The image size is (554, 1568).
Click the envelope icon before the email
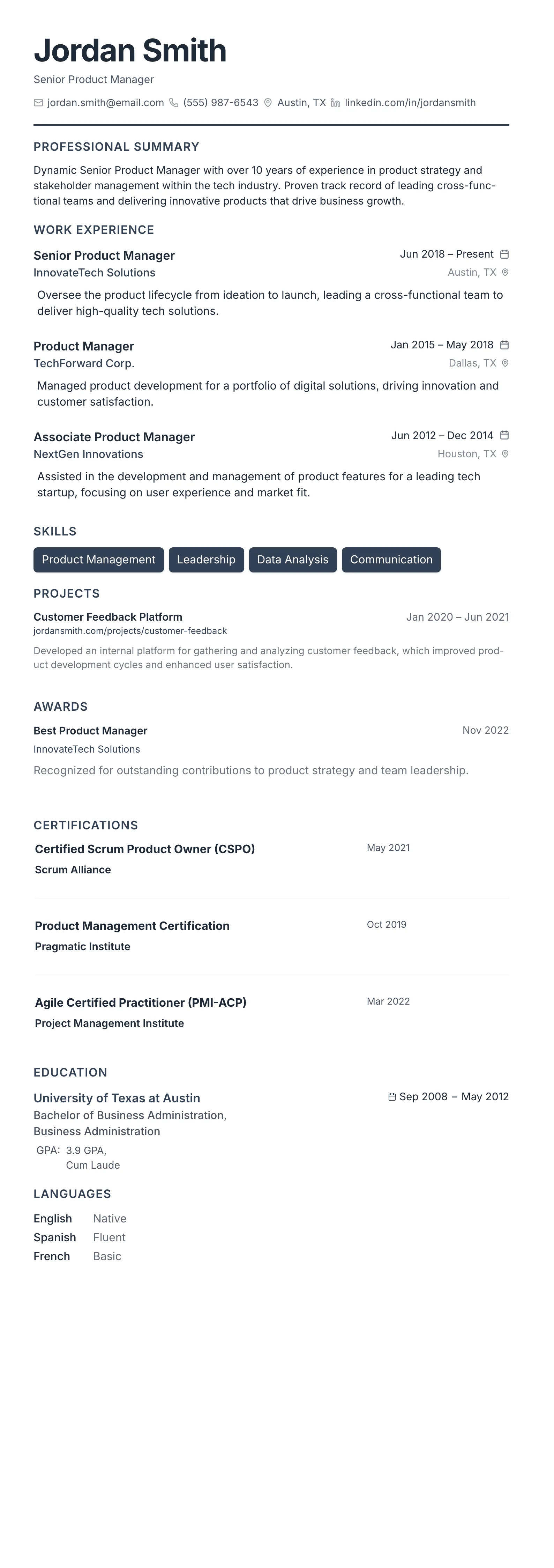tap(38, 103)
